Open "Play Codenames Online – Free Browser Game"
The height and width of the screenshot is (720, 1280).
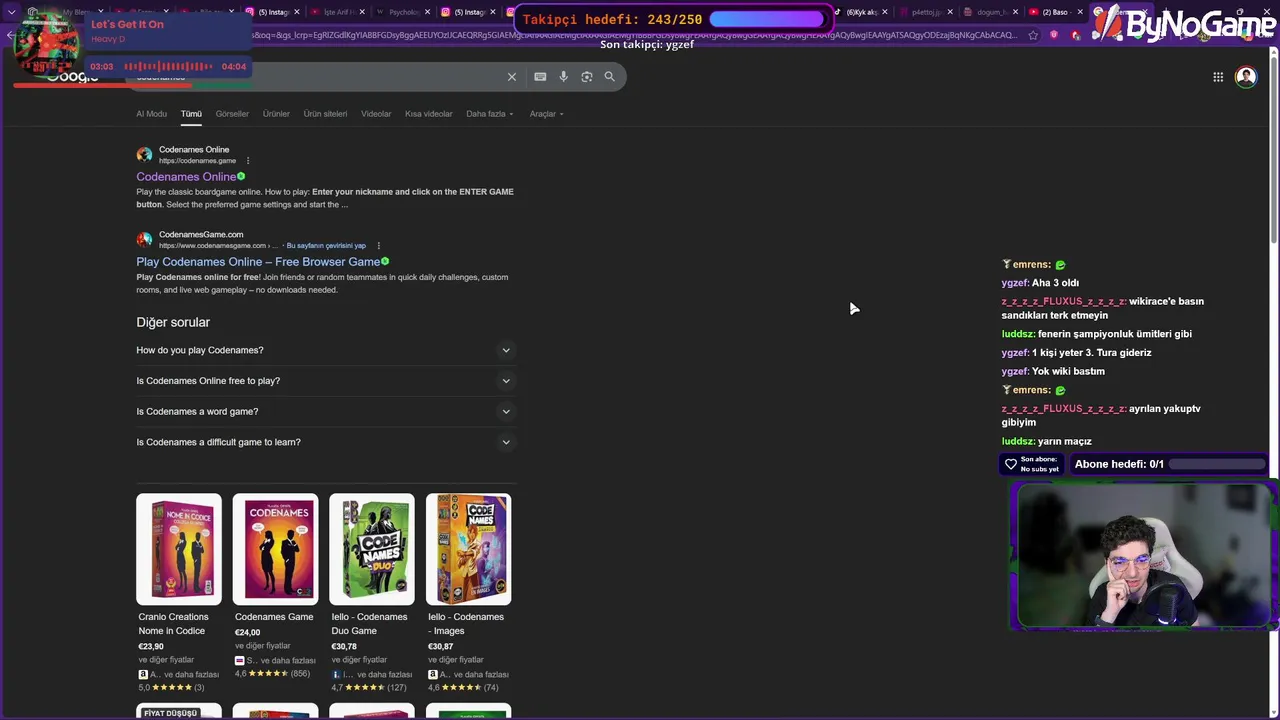click(x=258, y=262)
